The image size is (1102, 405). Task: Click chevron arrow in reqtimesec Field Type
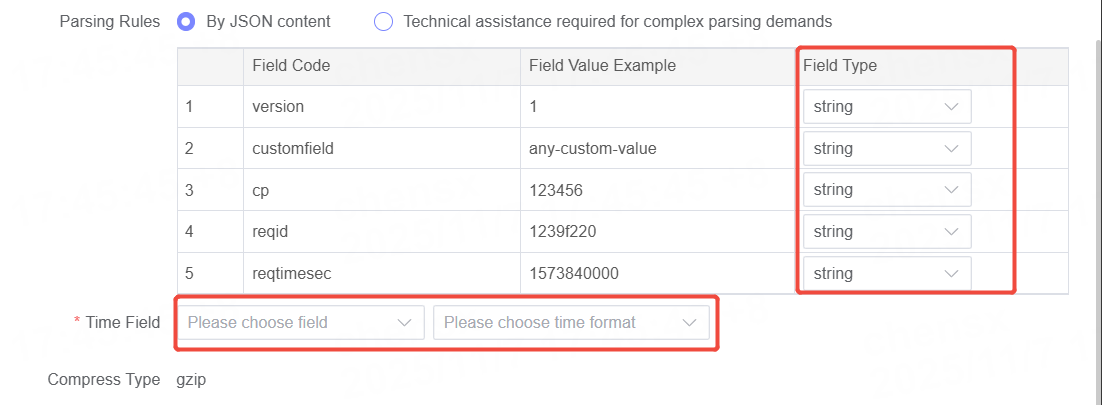coord(951,273)
